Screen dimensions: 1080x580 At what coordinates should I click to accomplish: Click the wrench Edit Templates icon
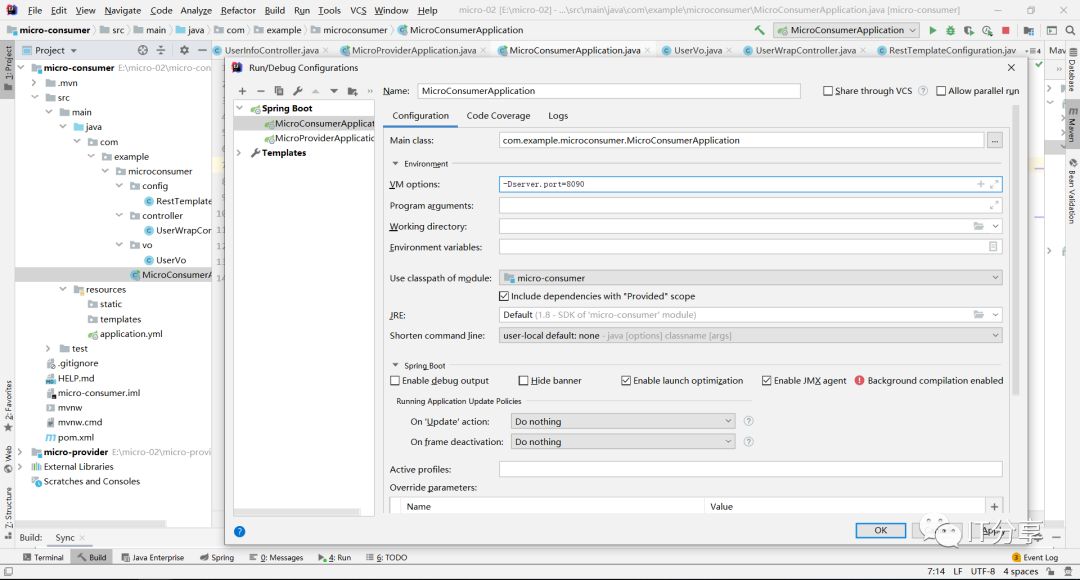pos(298,91)
